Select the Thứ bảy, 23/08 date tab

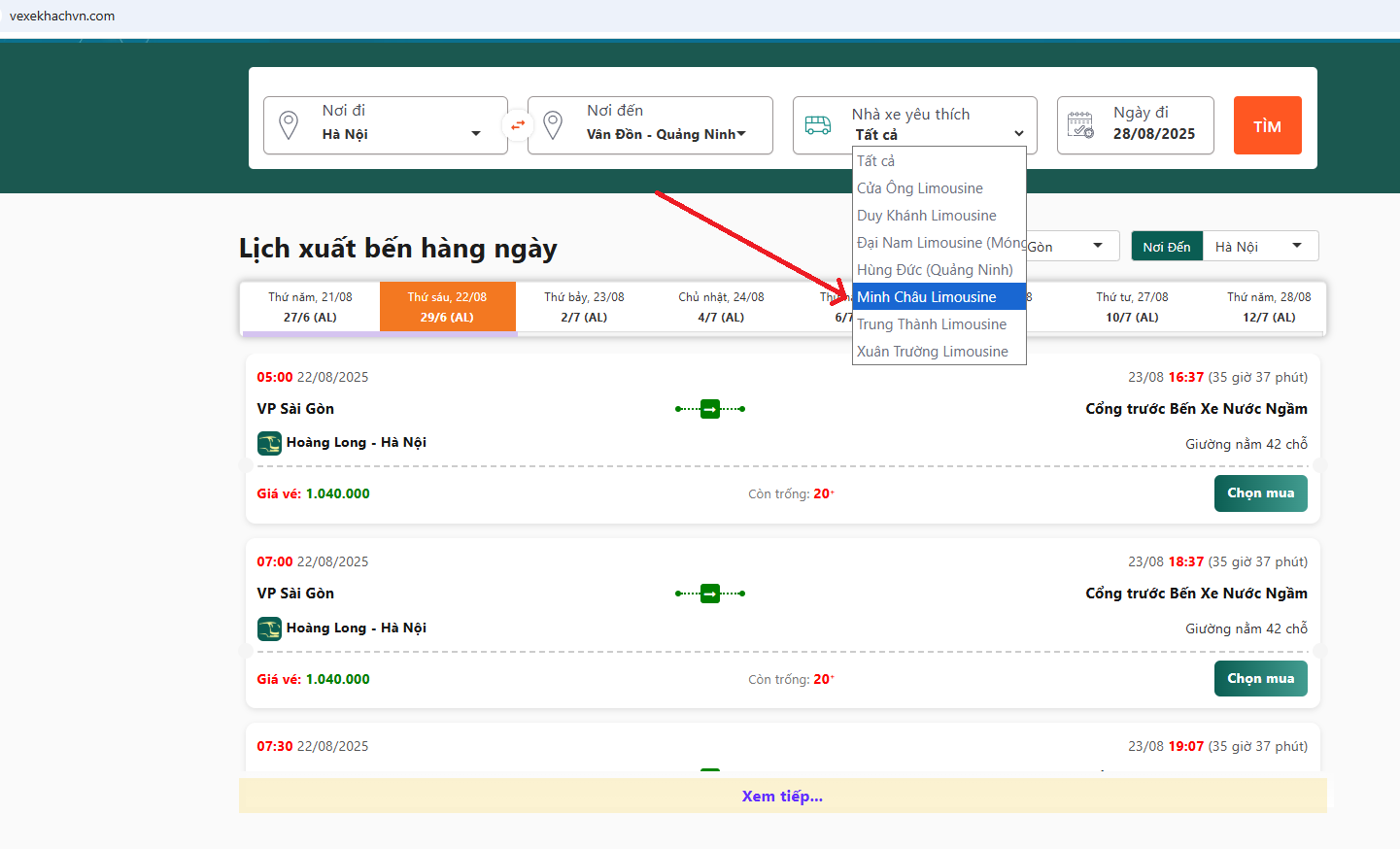pos(584,307)
